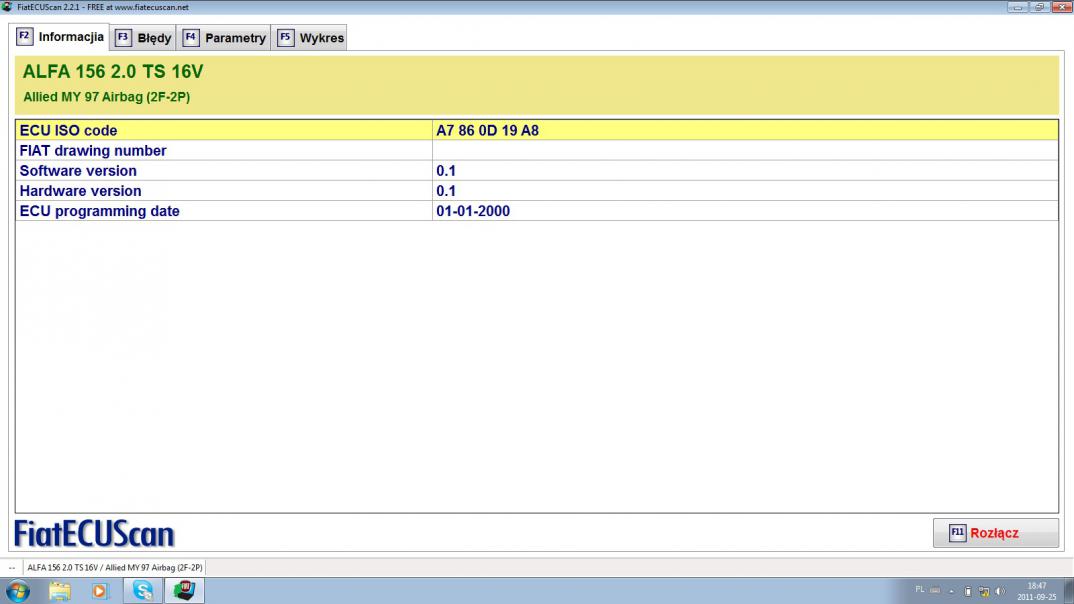Image resolution: width=1074 pixels, height=604 pixels.
Task: Click the FiatECUScan app icon in title bar
Action: pyautogui.click(x=7, y=7)
